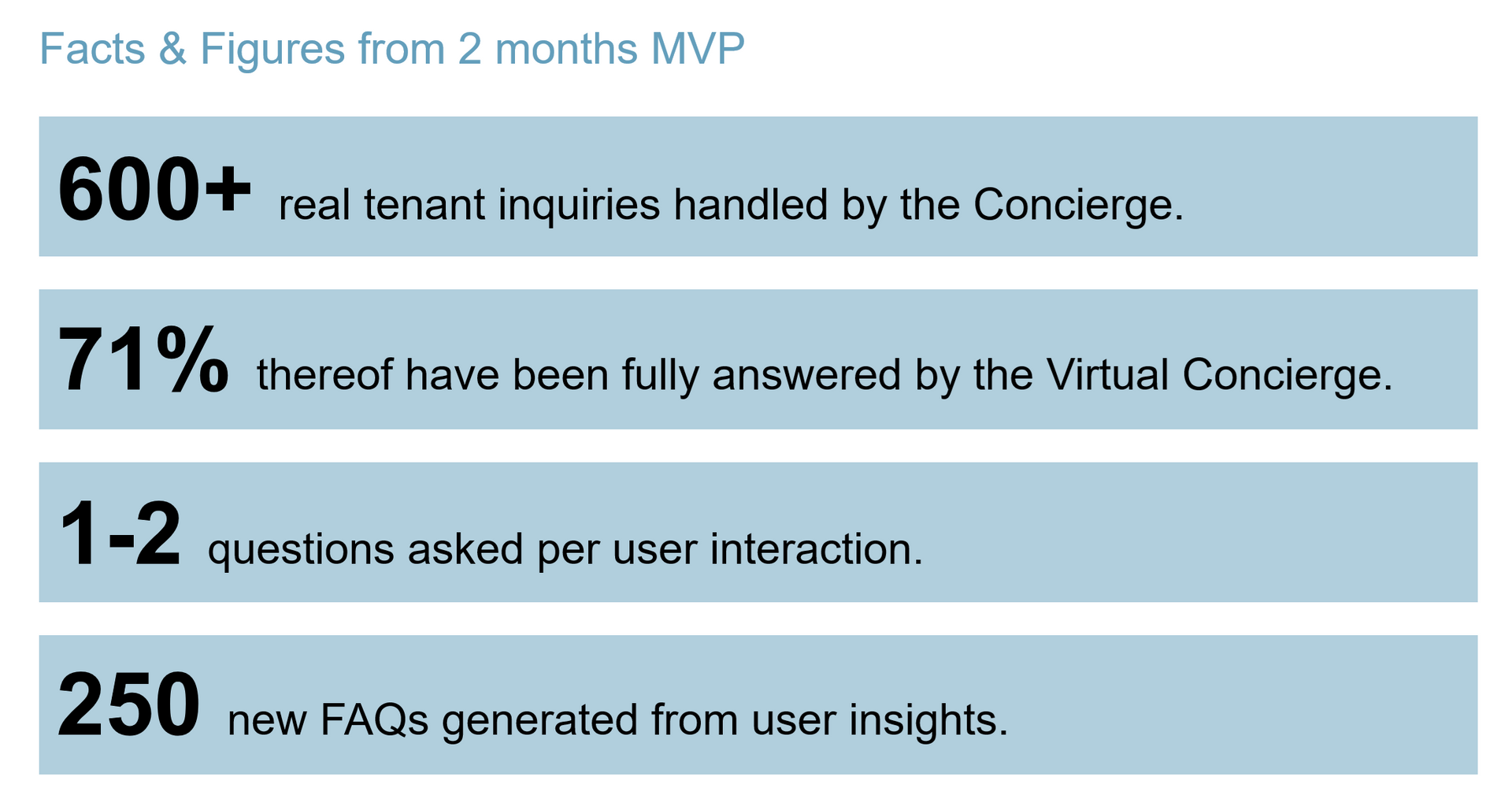This screenshot has width=1512, height=799.
Task: Click 'thereof have been fully answered' text
Action: click(578, 375)
